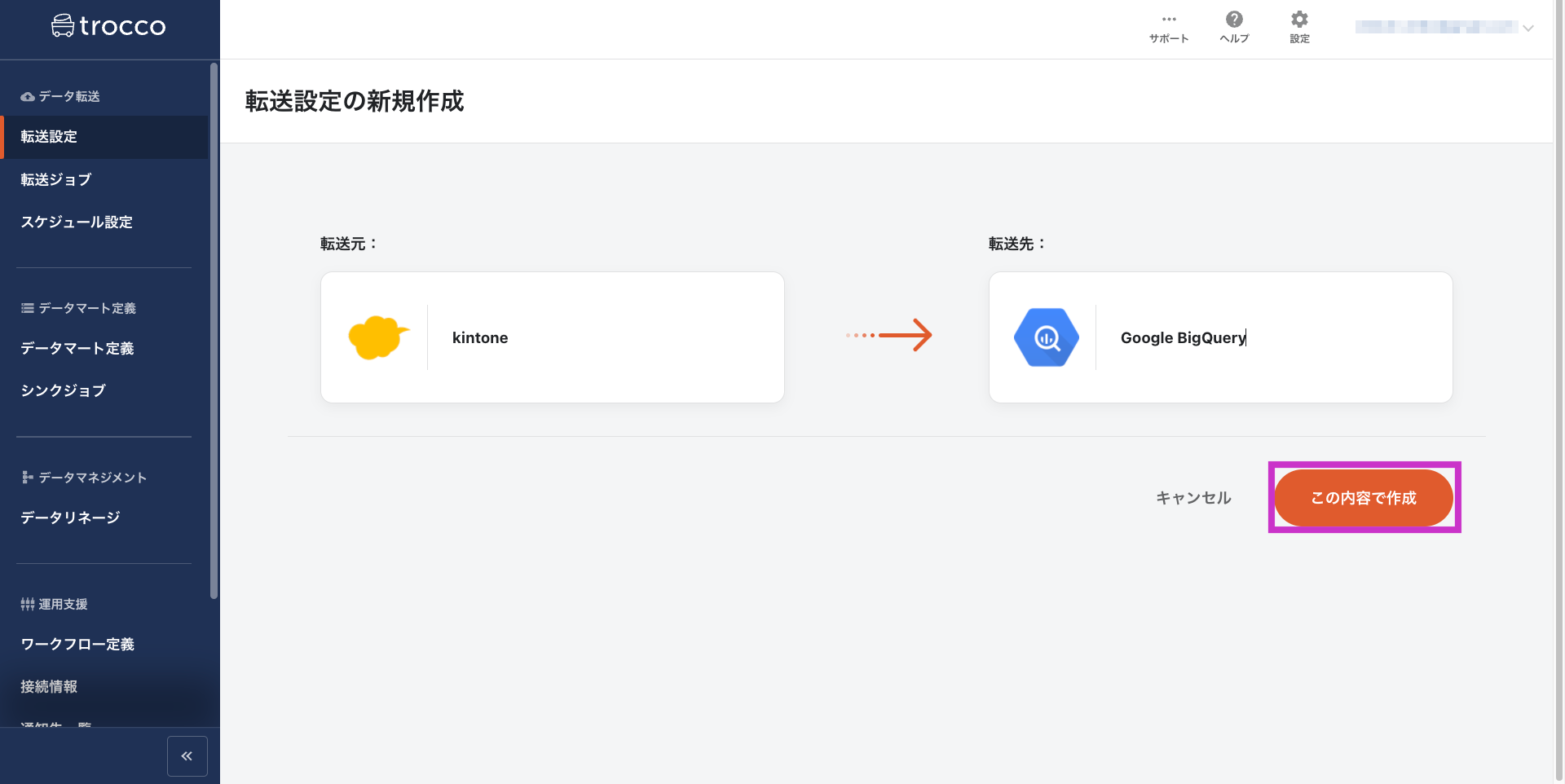Click the kintone cloud icon
This screenshot has height=784, width=1565.
pos(378,337)
